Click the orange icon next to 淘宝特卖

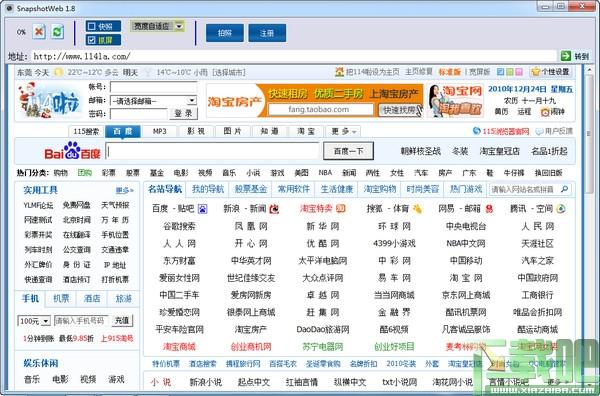point(341,209)
